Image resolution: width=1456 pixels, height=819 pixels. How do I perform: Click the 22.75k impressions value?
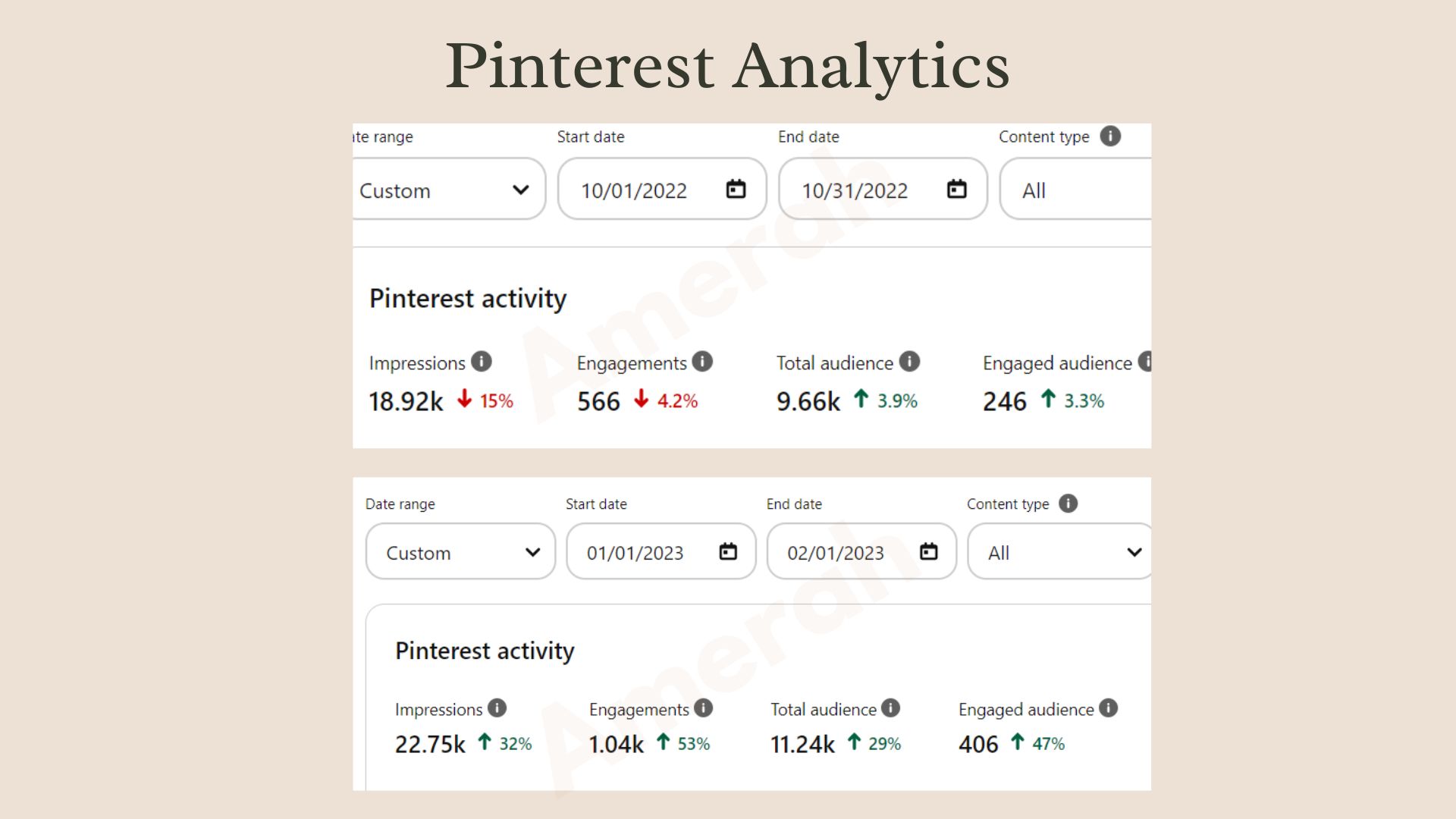click(x=430, y=745)
